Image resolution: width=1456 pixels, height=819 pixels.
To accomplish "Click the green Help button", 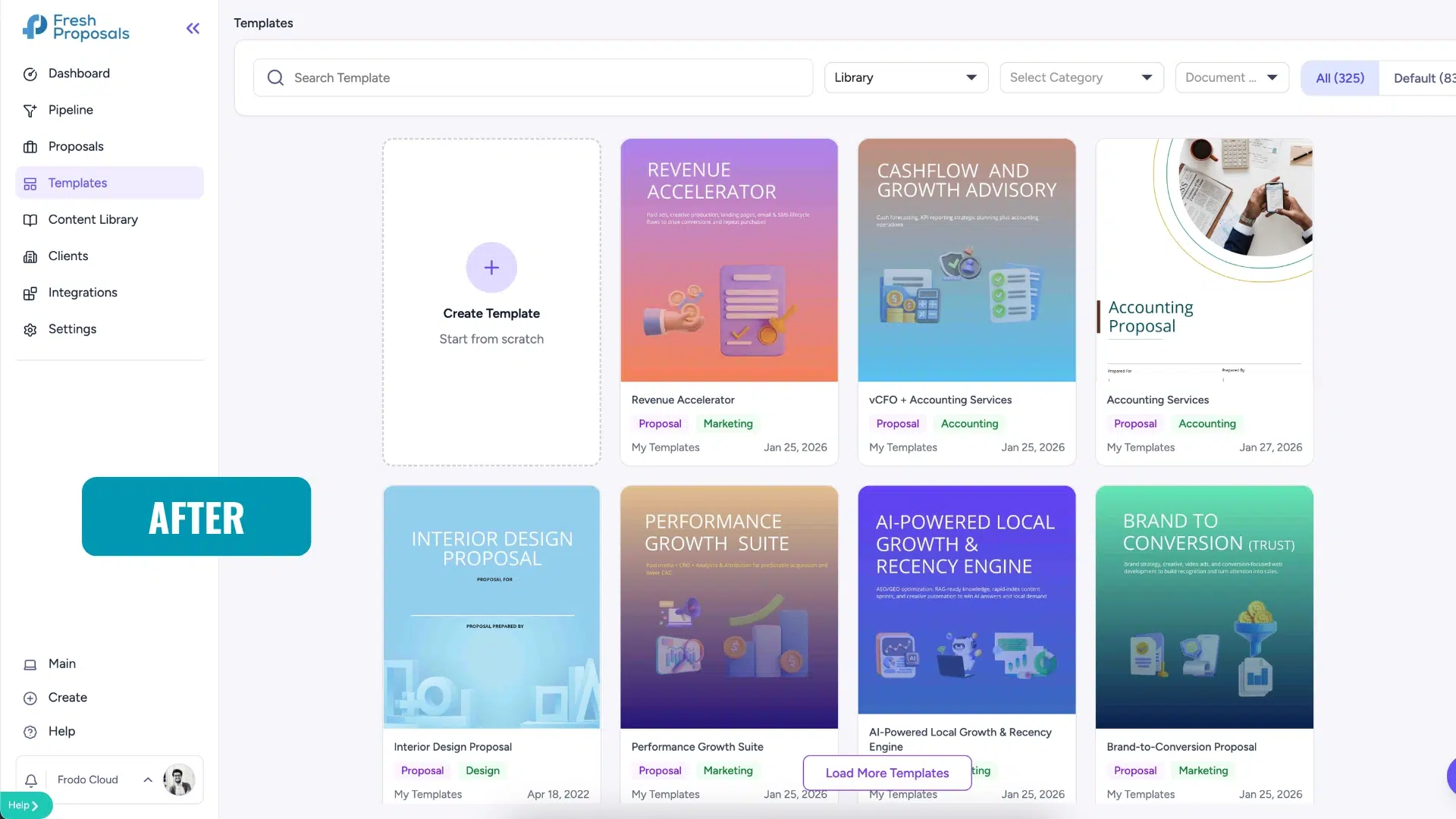I will click(25, 805).
